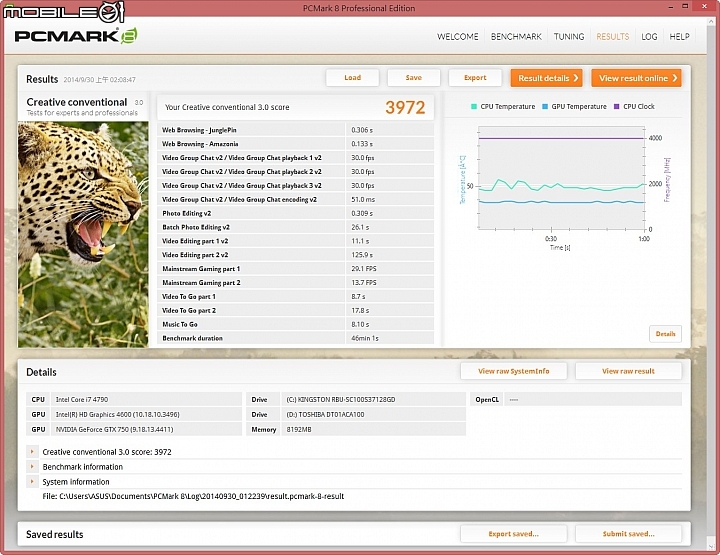720x555 pixels.
Task: Select the score value 3972
Action: [x=405, y=107]
